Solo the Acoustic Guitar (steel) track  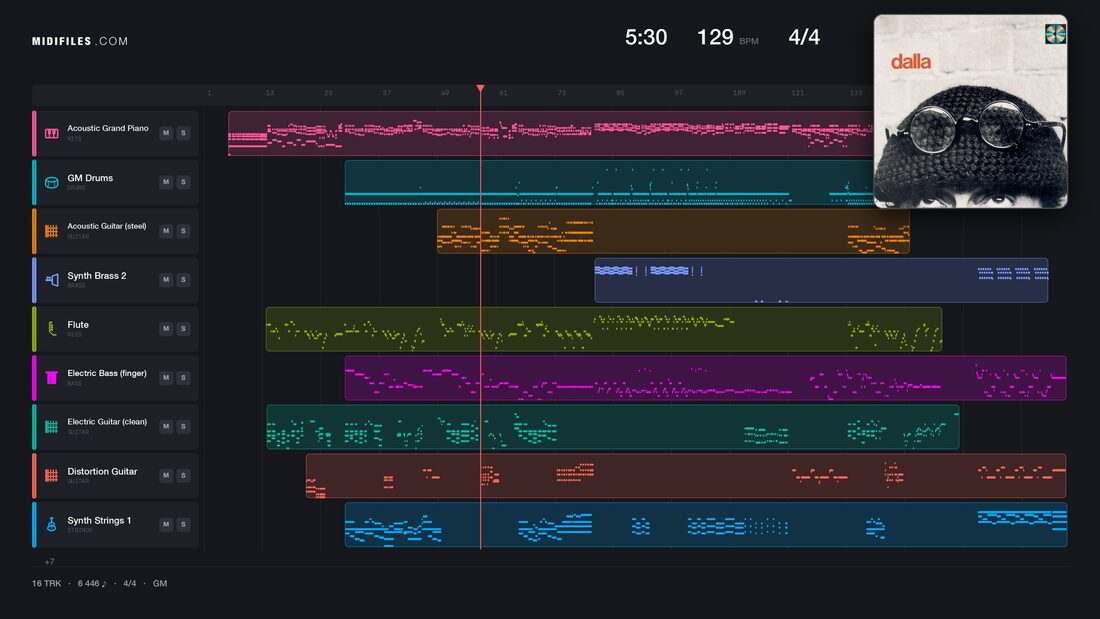click(x=183, y=231)
